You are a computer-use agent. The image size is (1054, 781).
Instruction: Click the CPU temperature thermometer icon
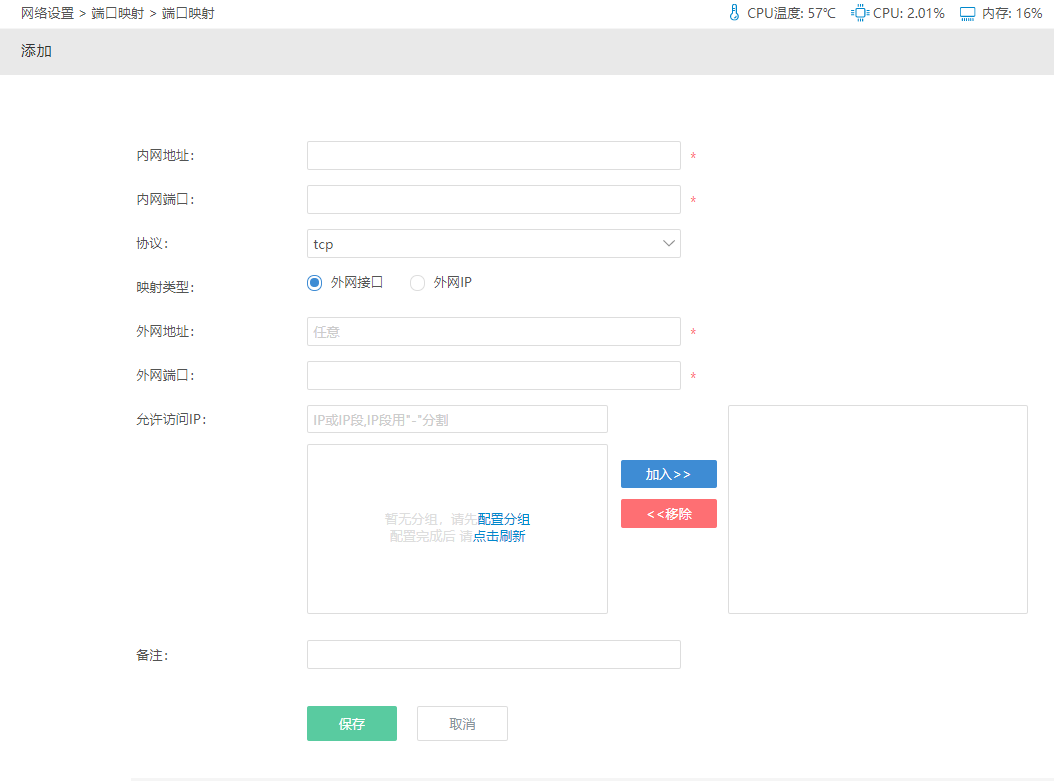(736, 12)
